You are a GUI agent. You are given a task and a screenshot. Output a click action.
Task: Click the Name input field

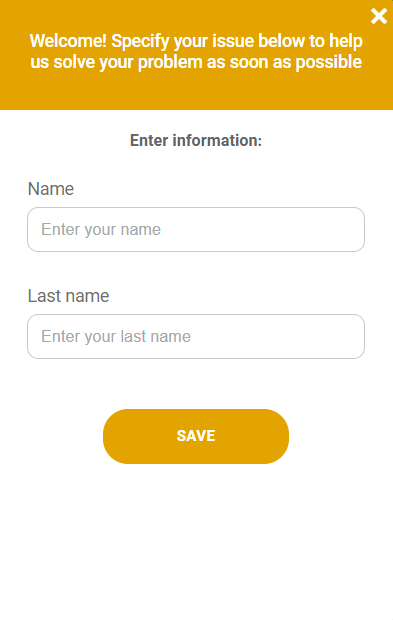pyautogui.click(x=196, y=229)
